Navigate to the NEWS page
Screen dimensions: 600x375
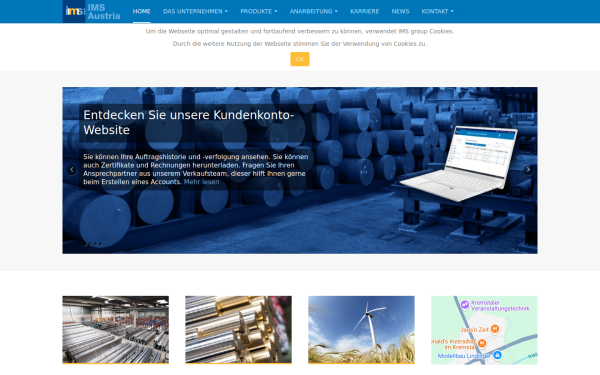[x=400, y=11]
